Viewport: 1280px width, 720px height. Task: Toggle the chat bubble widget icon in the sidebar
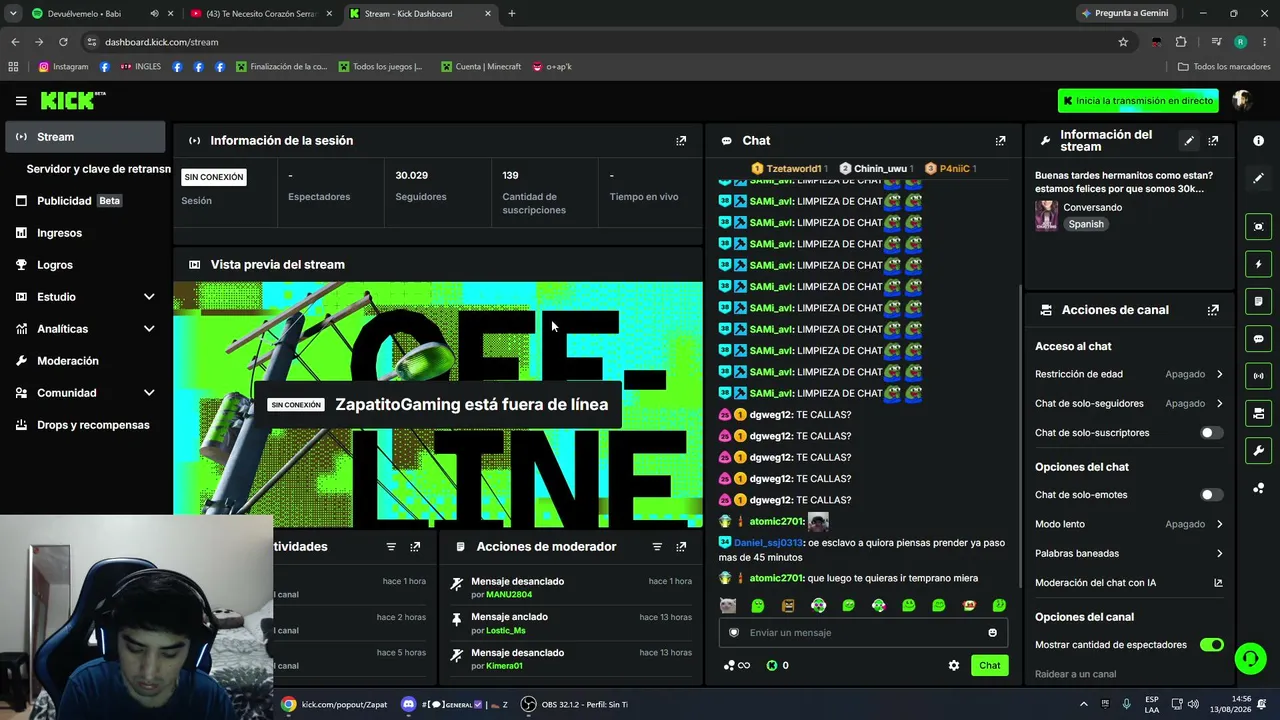(x=1258, y=339)
